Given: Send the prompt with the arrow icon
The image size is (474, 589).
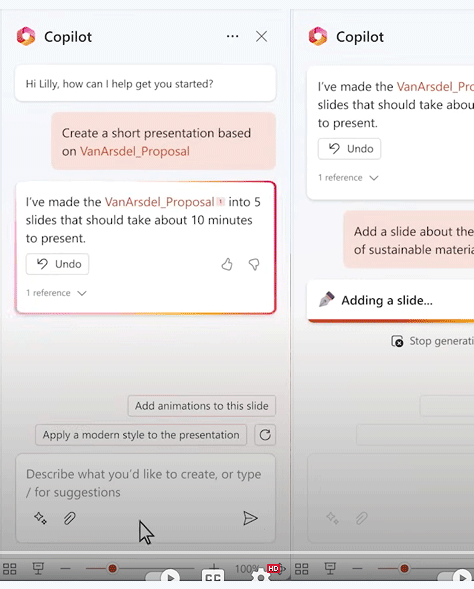Looking at the screenshot, I should pyautogui.click(x=250, y=518).
